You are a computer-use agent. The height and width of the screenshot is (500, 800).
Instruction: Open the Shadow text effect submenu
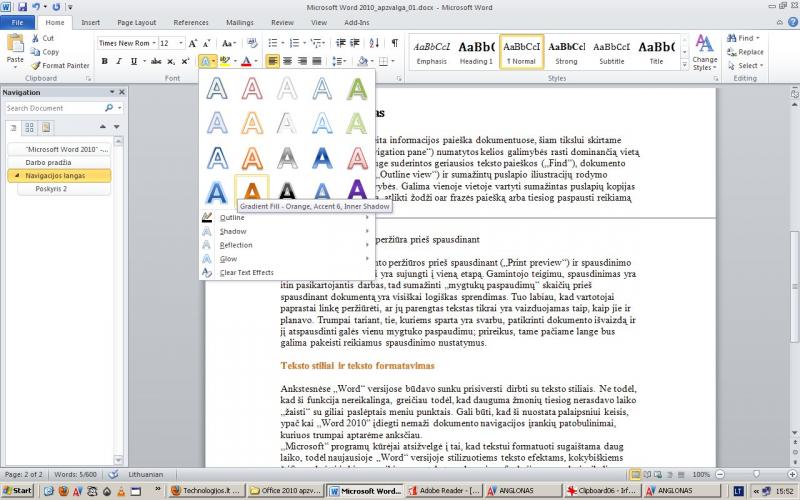[x=287, y=232]
